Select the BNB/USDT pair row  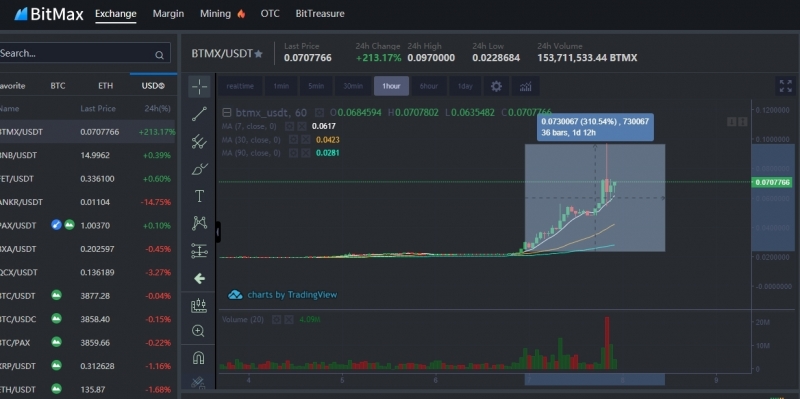pos(87,155)
